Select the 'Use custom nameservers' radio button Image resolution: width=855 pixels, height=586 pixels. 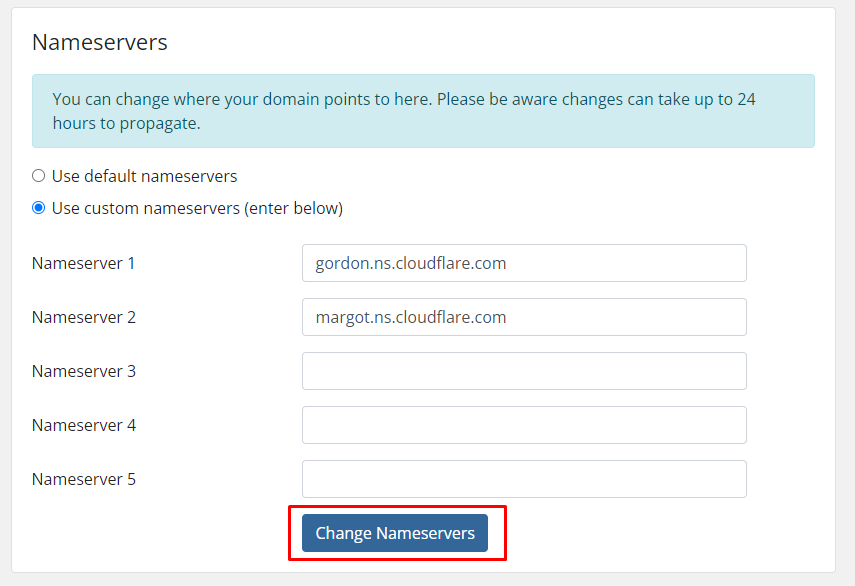(x=39, y=208)
